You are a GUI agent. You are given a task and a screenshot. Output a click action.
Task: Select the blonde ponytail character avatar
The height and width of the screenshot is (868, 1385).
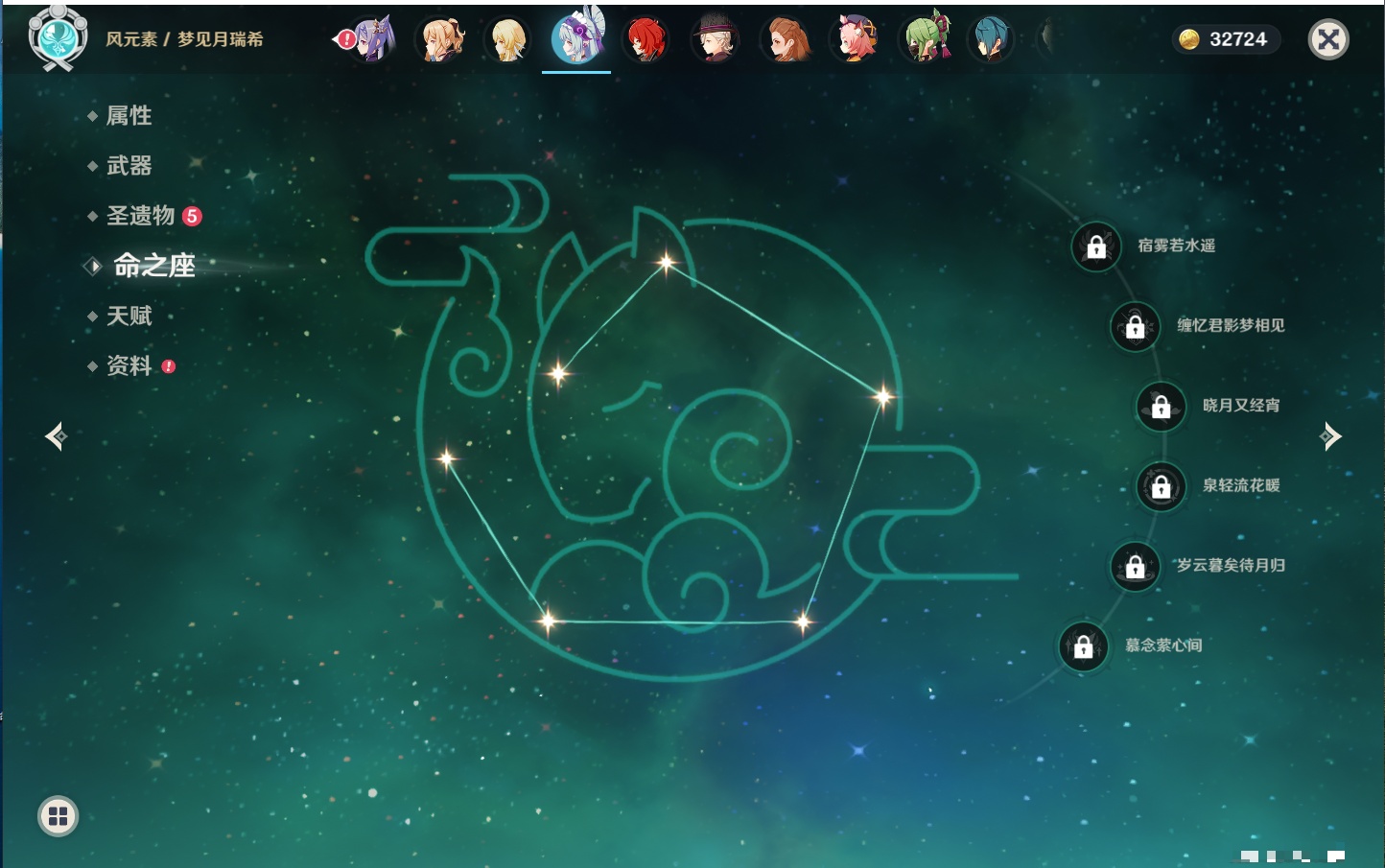coord(440,39)
